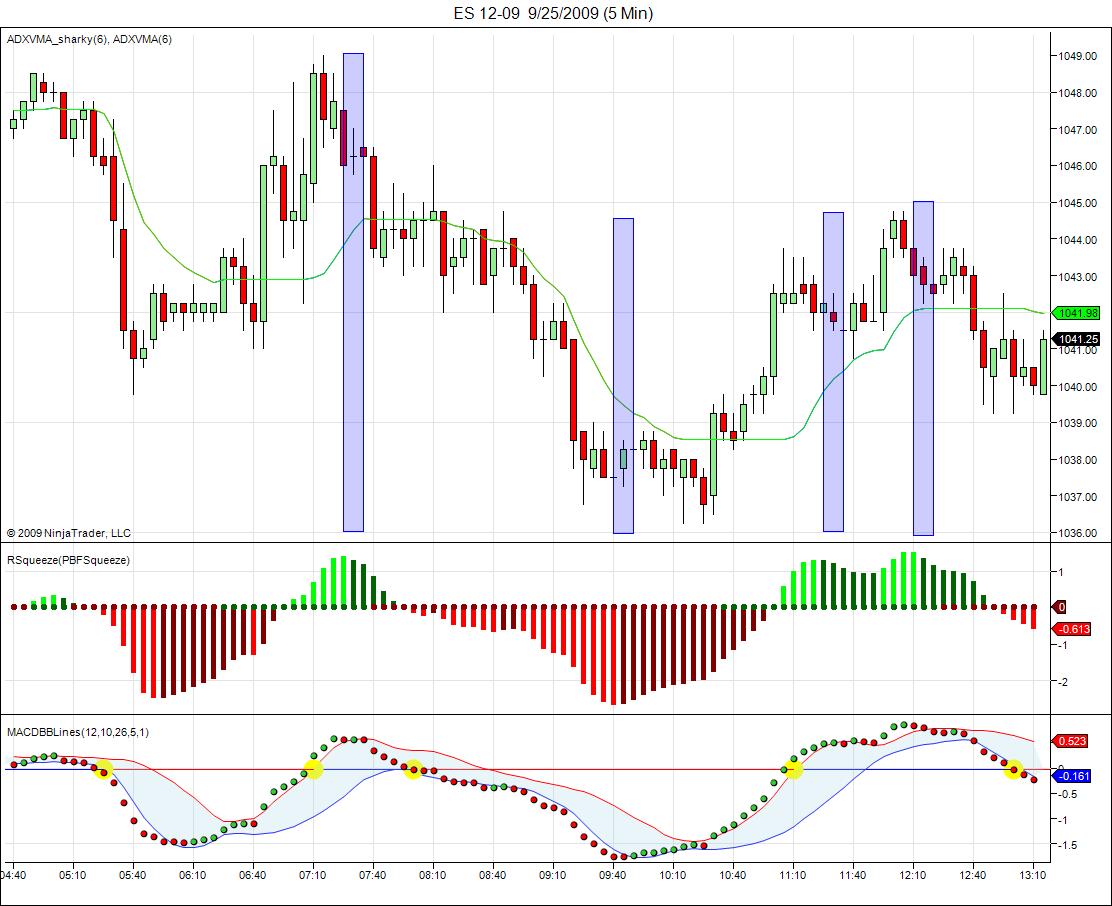Image resolution: width=1112 pixels, height=906 pixels.
Task: Click the yellow crossover dot near 13:00
Action: (1013, 769)
